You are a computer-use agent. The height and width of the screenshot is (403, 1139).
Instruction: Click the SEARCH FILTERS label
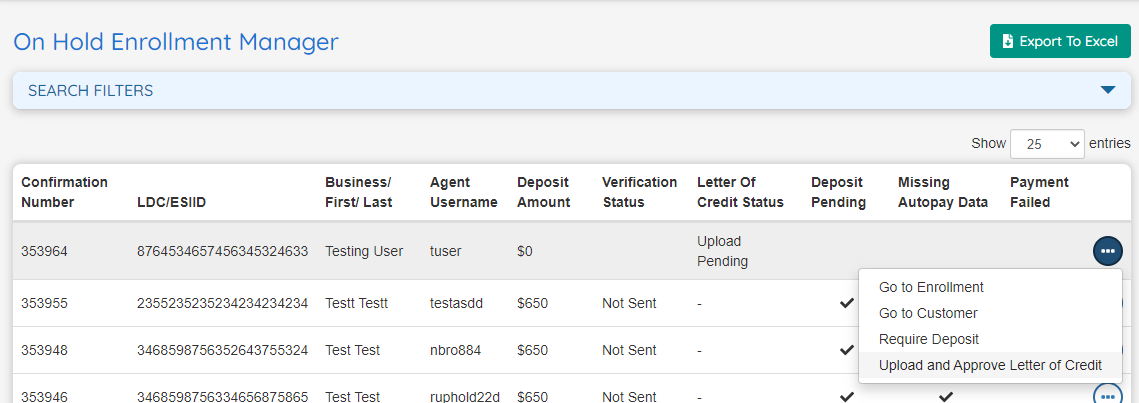coord(91,91)
